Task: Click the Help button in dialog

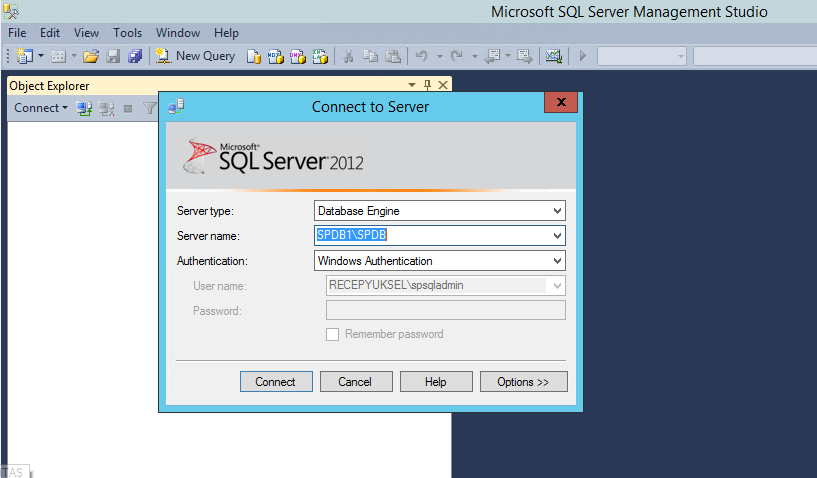Action: click(x=436, y=382)
